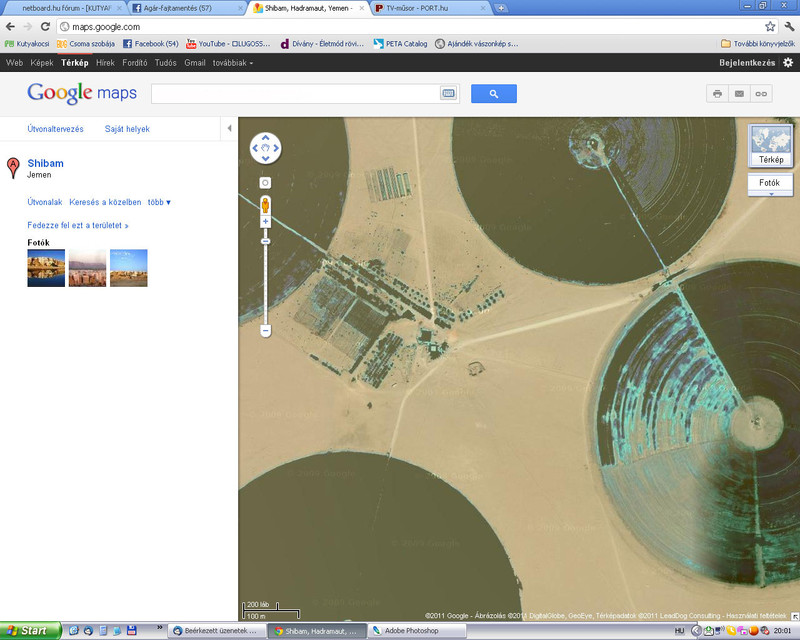
Task: Click Keresés a közelben link
Action: point(105,202)
